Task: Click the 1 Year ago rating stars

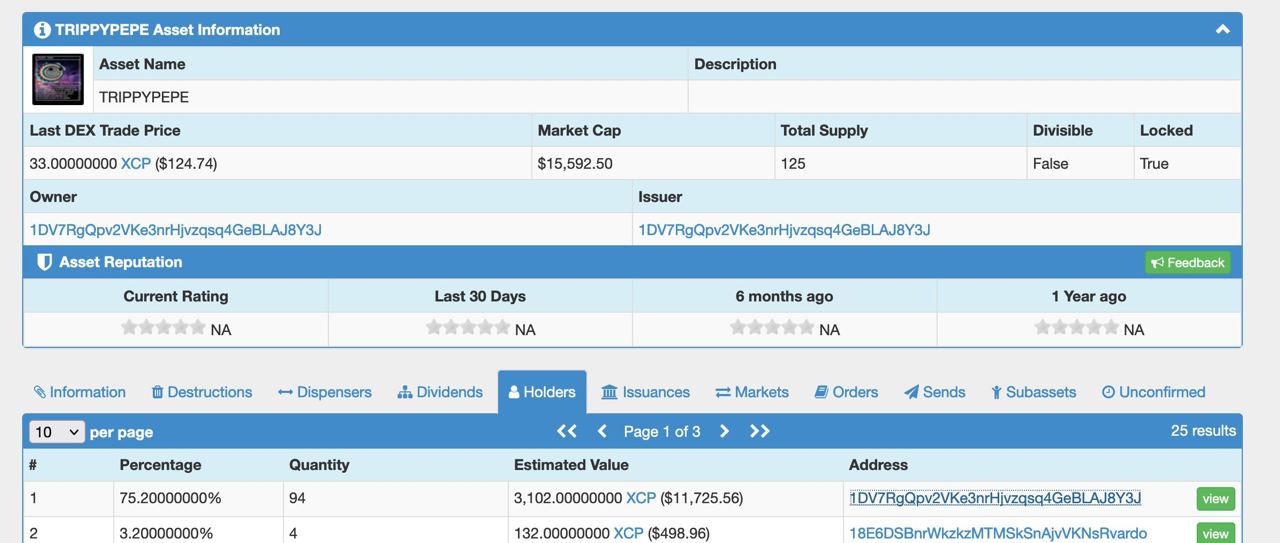Action: [x=1077, y=327]
